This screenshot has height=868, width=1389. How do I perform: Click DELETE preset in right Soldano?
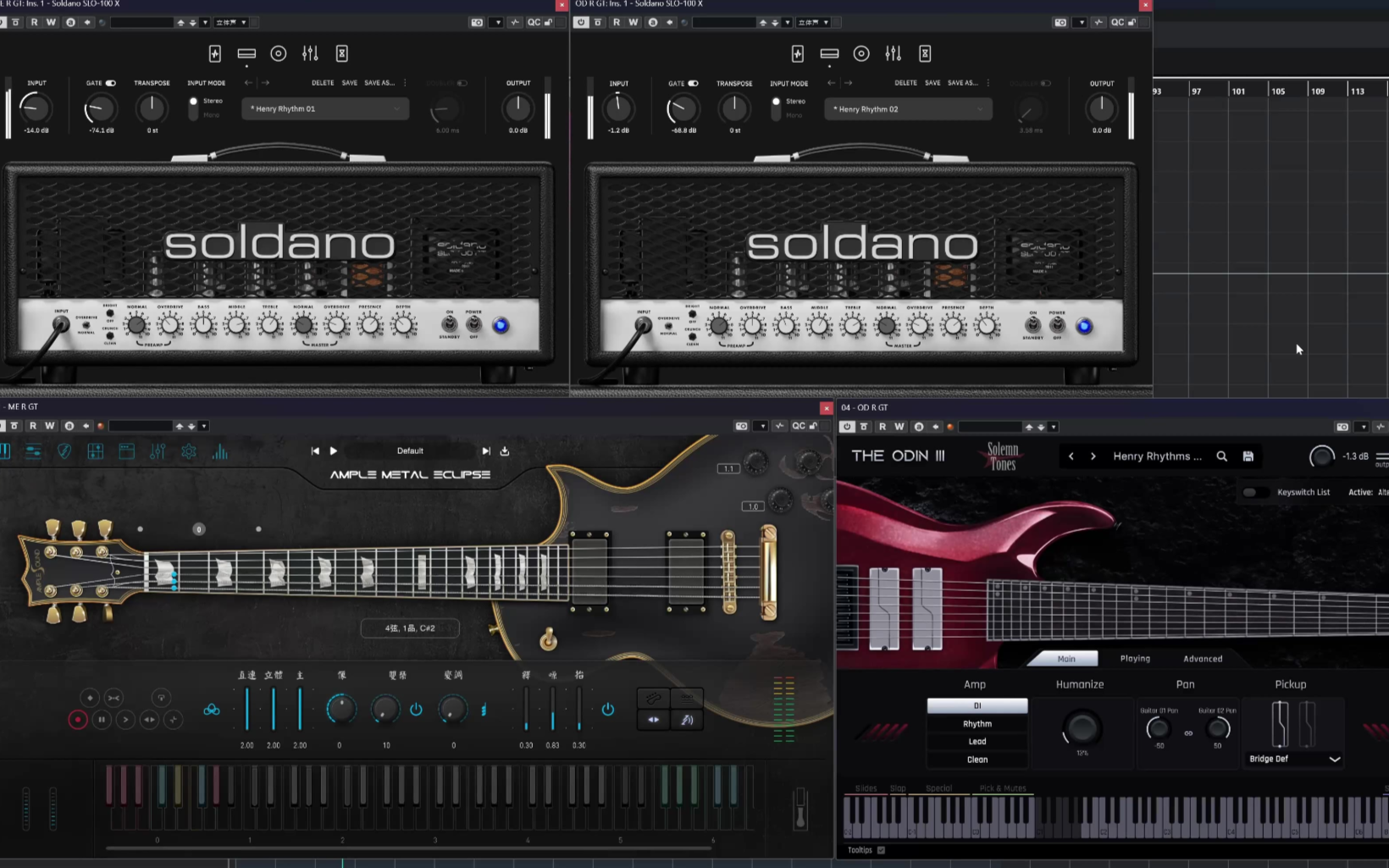click(x=905, y=83)
